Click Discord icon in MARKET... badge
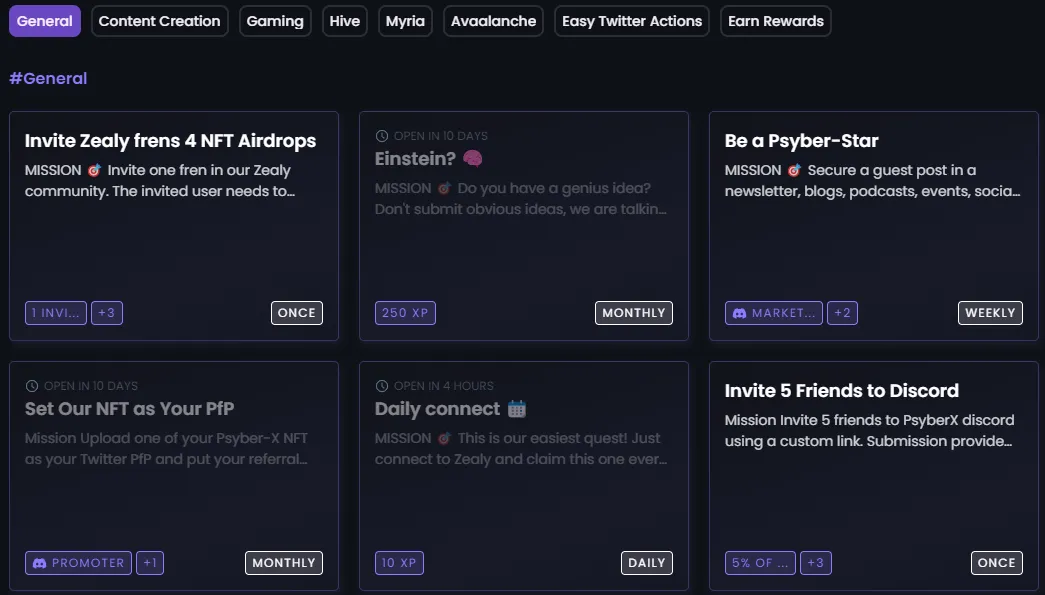This screenshot has width=1045, height=595. pyautogui.click(x=739, y=313)
